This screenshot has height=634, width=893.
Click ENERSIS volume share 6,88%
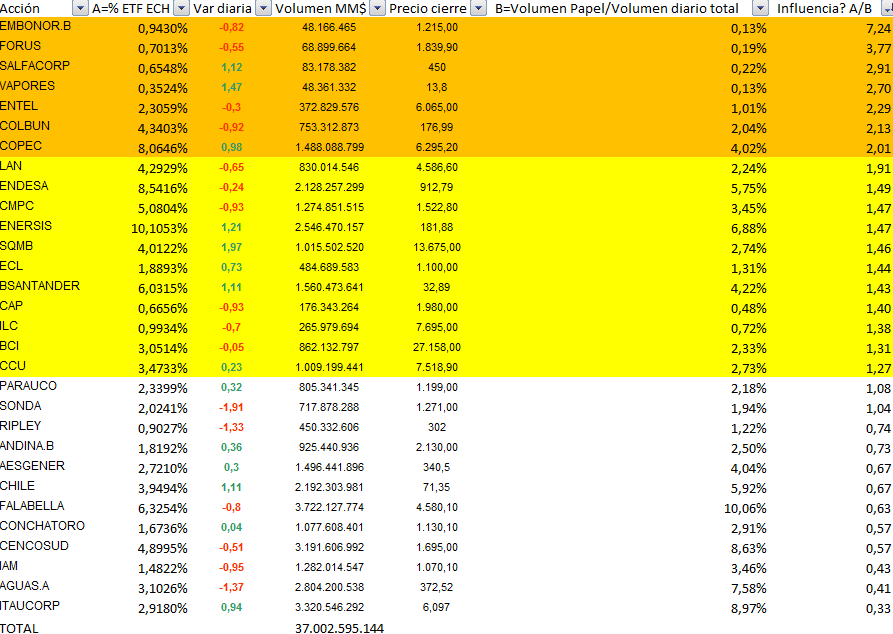[x=748, y=228]
